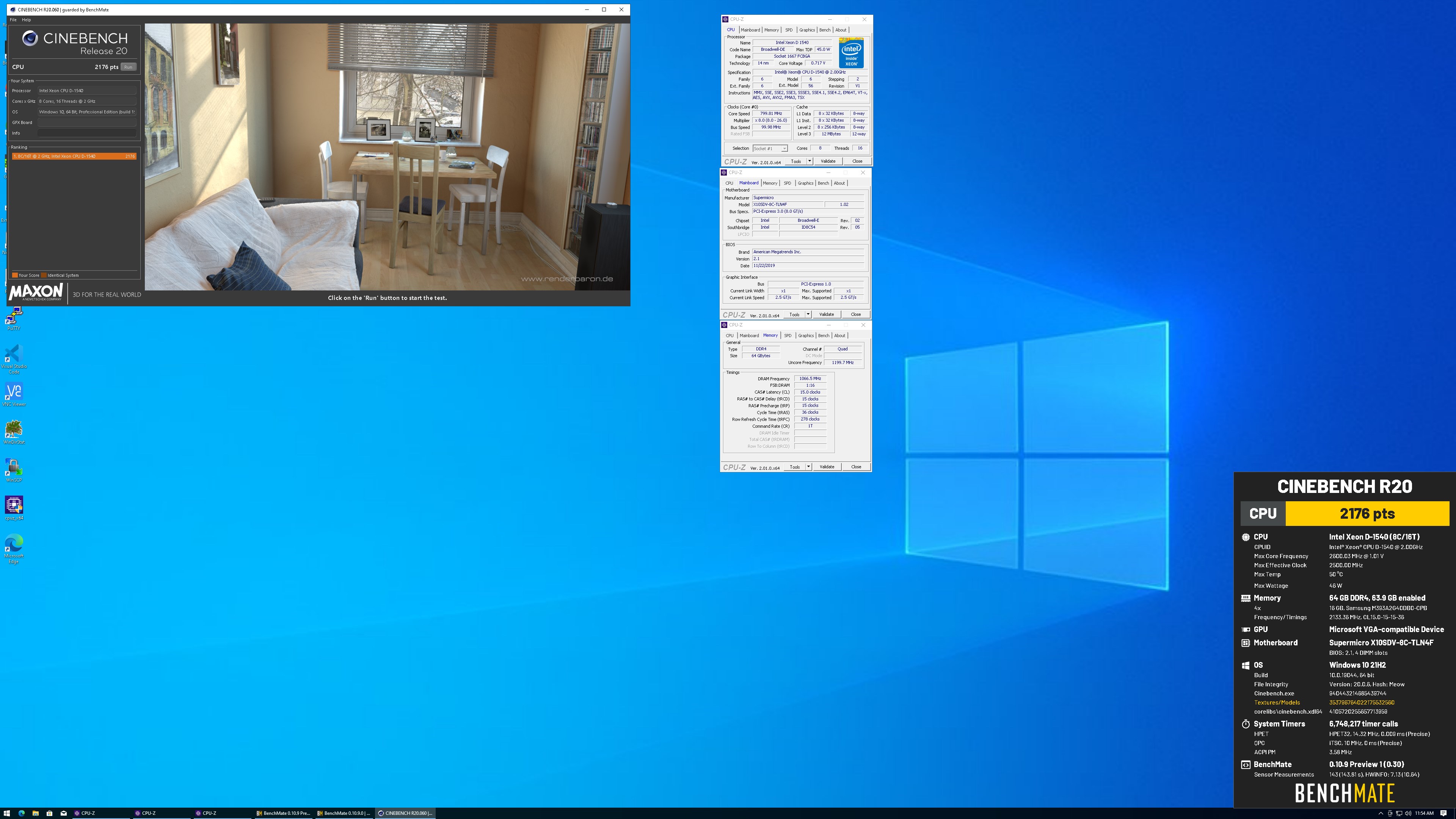The image size is (1456, 819).
Task: Open Mainboard tab in bottom CPU-Z window
Action: click(750, 336)
